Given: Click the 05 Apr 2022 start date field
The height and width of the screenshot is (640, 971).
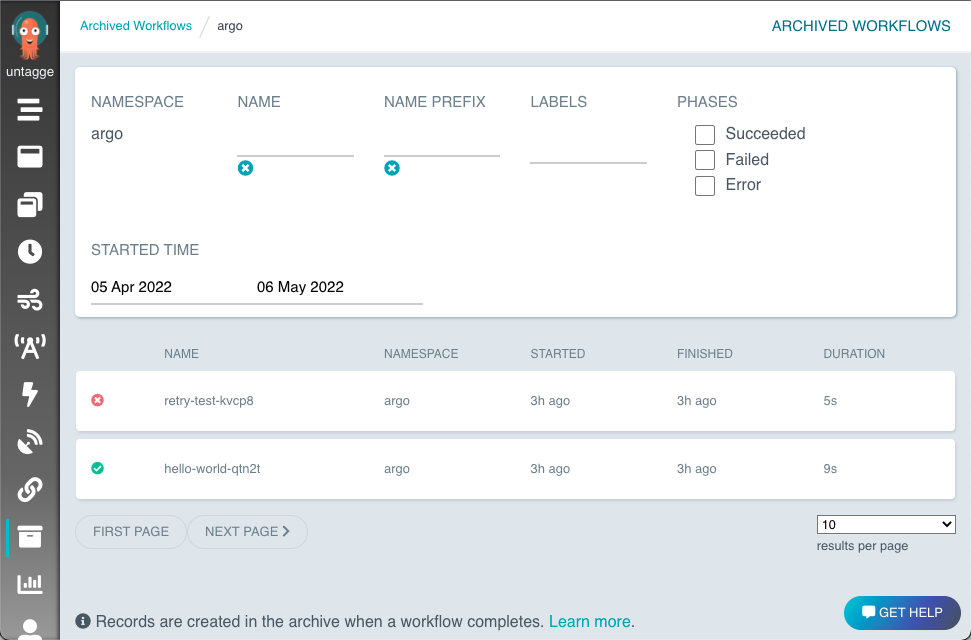Looking at the screenshot, I should (130, 287).
